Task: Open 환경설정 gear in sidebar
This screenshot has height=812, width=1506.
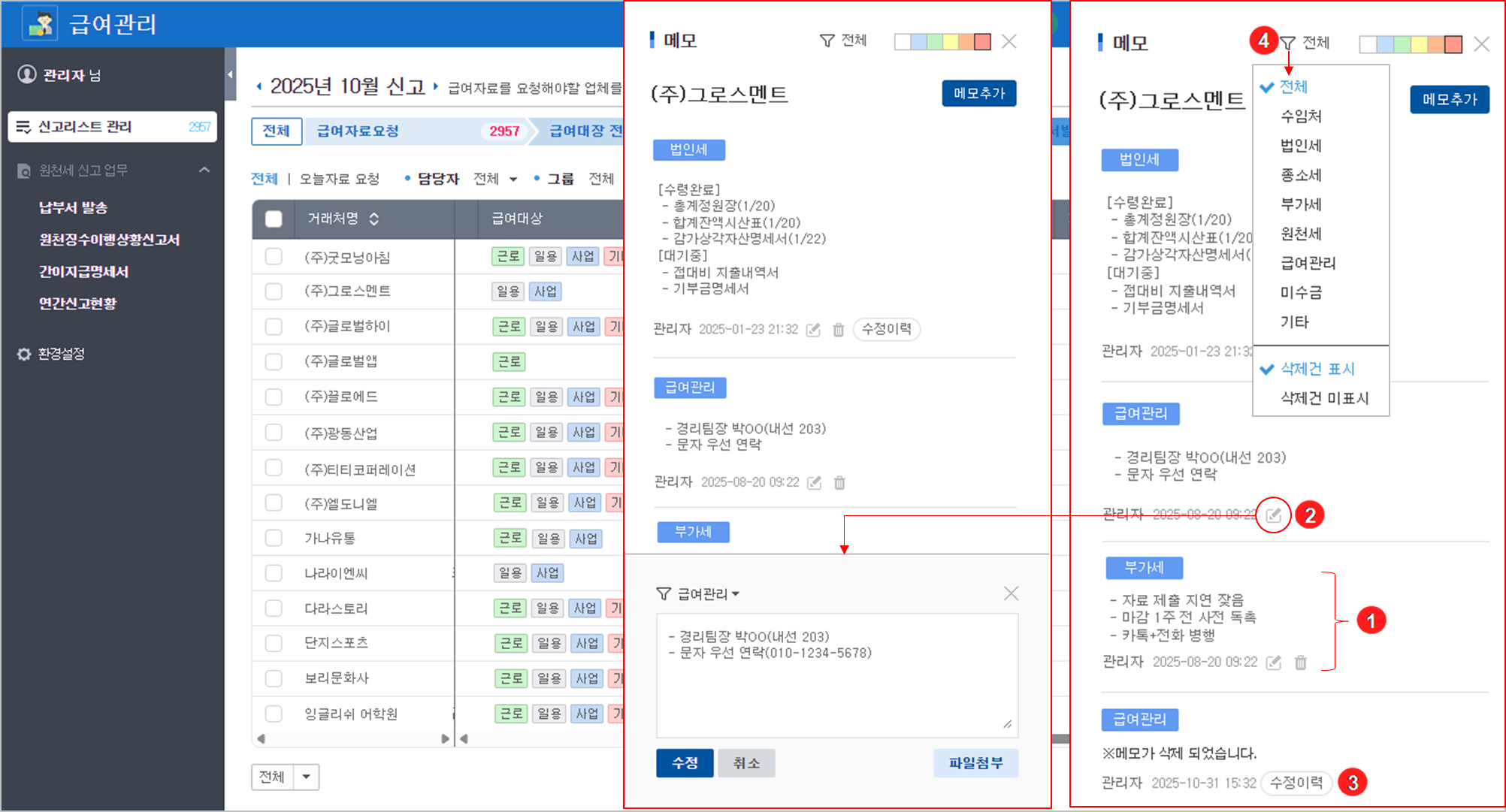Action: pyautogui.click(x=24, y=354)
